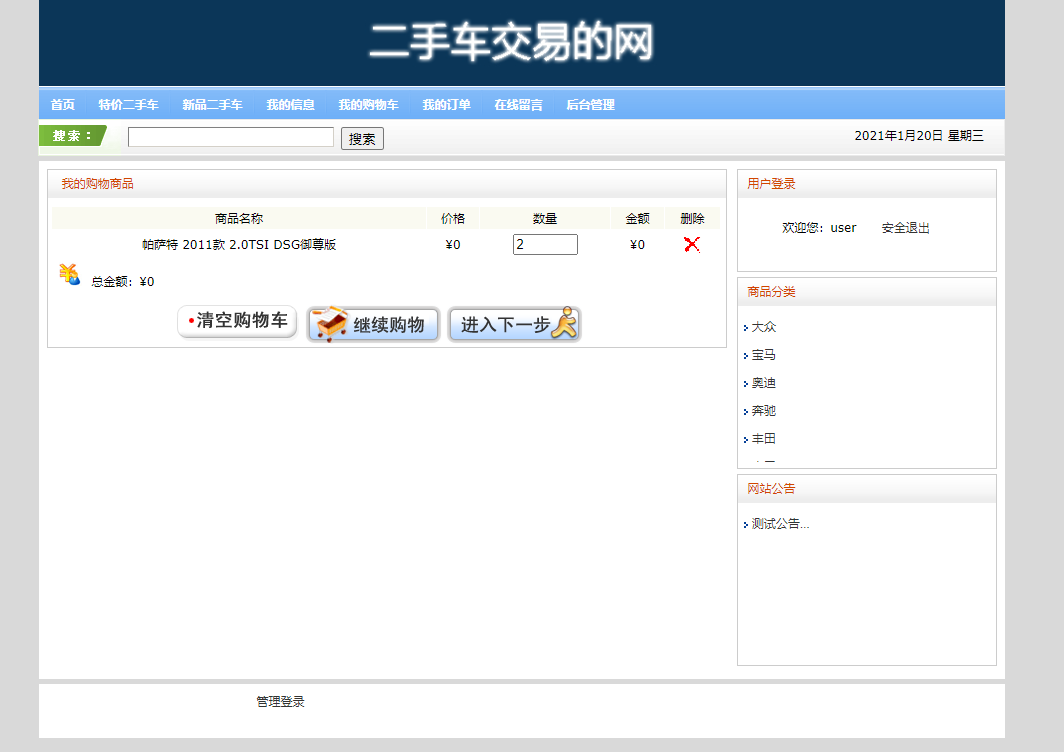Remove 帕萨特 item with red delete X icon
This screenshot has width=1064, height=752.
[691, 244]
